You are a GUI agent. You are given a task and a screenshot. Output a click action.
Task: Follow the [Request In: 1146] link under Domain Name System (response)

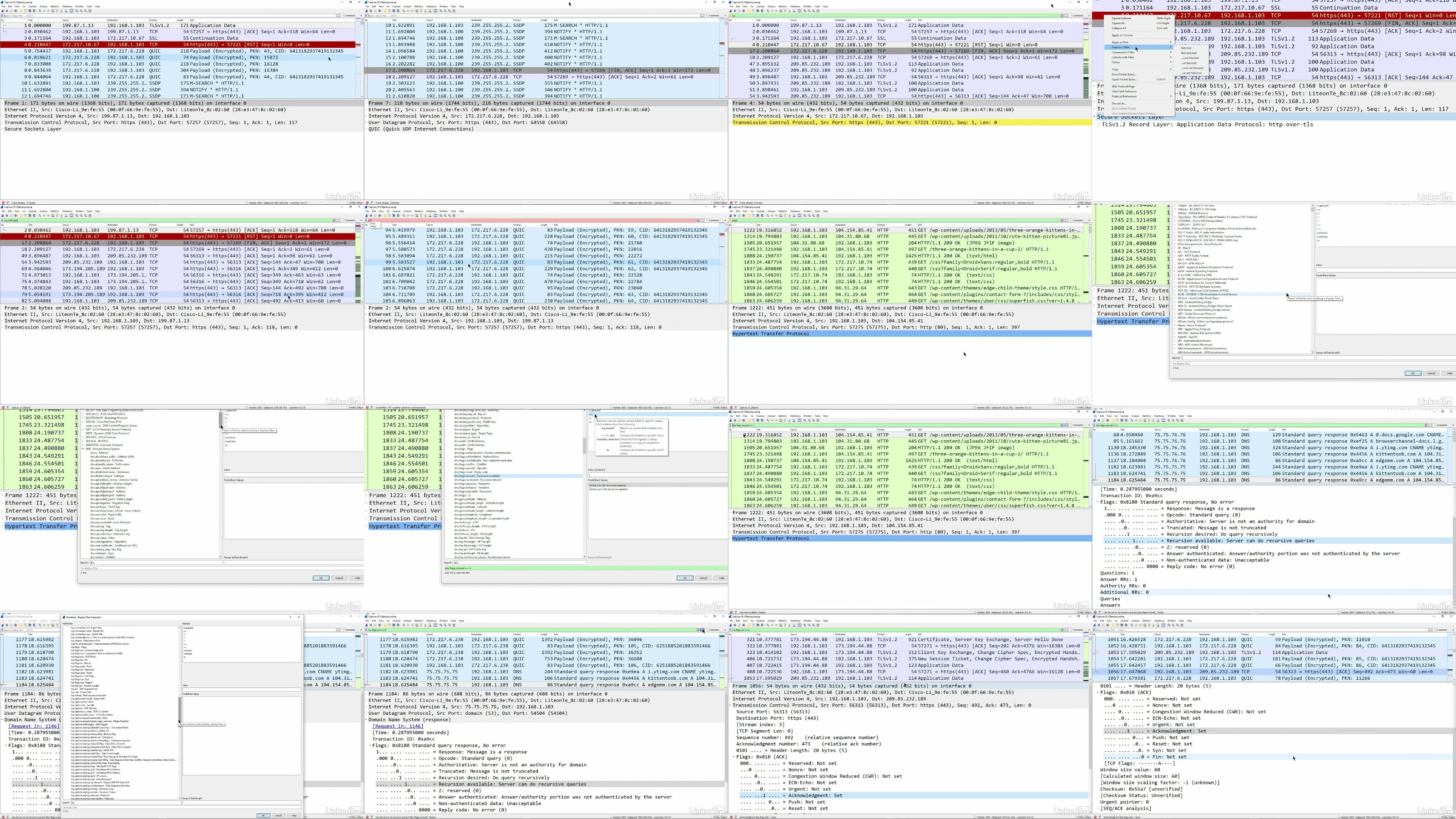(x=397, y=726)
